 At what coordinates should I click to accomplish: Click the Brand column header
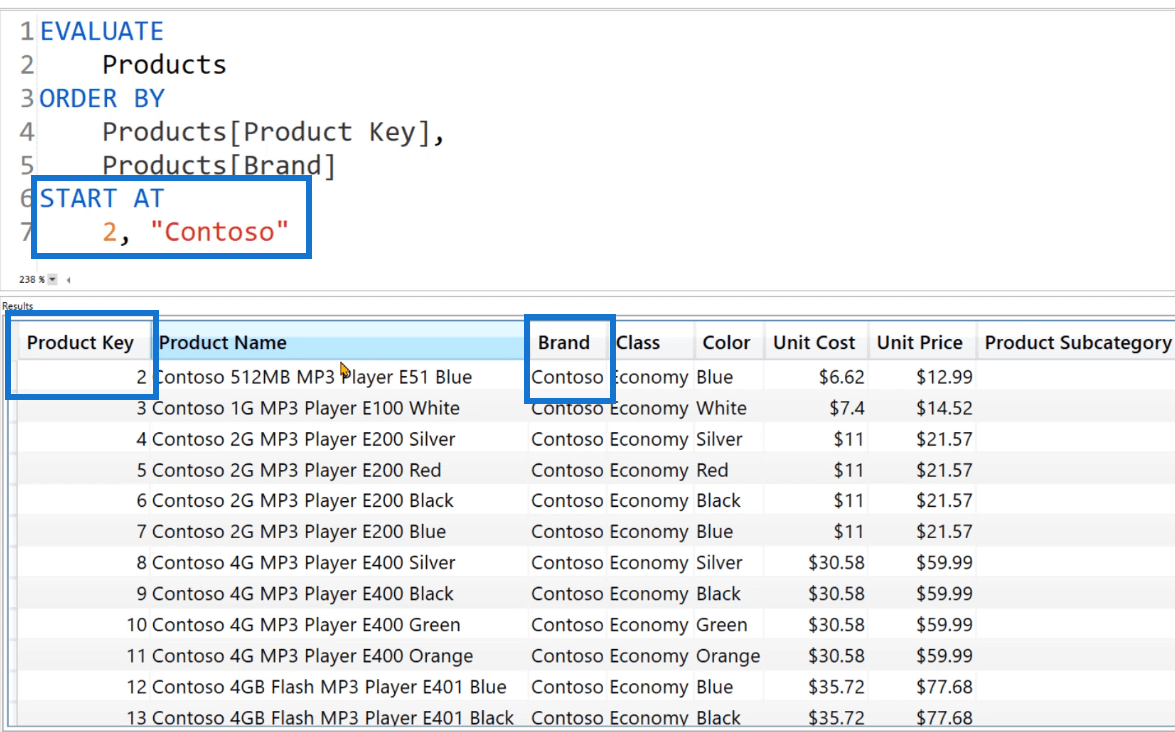pyautogui.click(x=564, y=343)
